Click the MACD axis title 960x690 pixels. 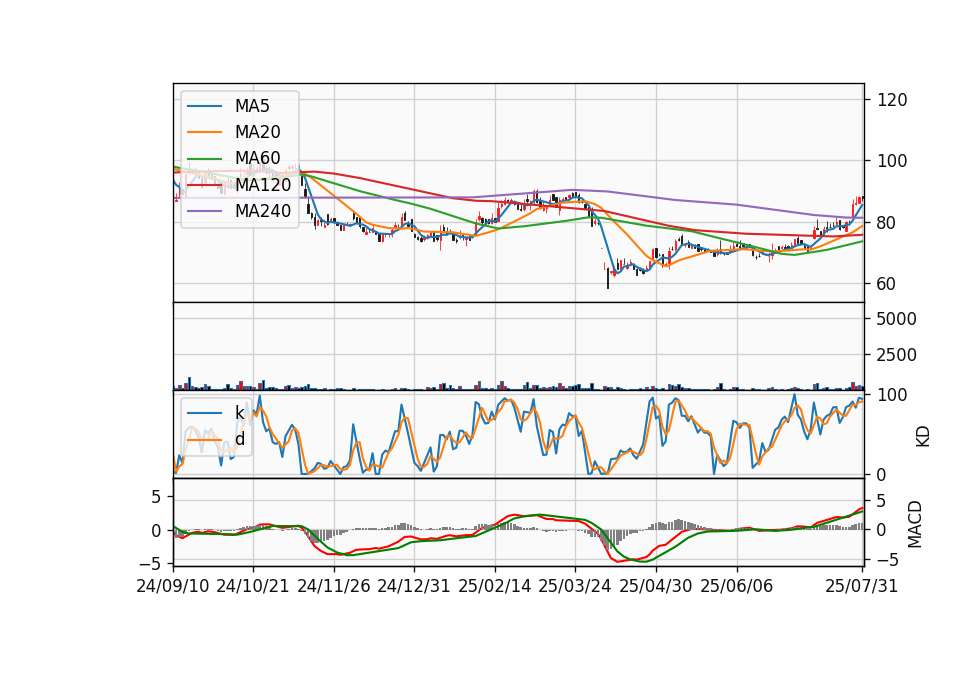pyautogui.click(x=915, y=524)
